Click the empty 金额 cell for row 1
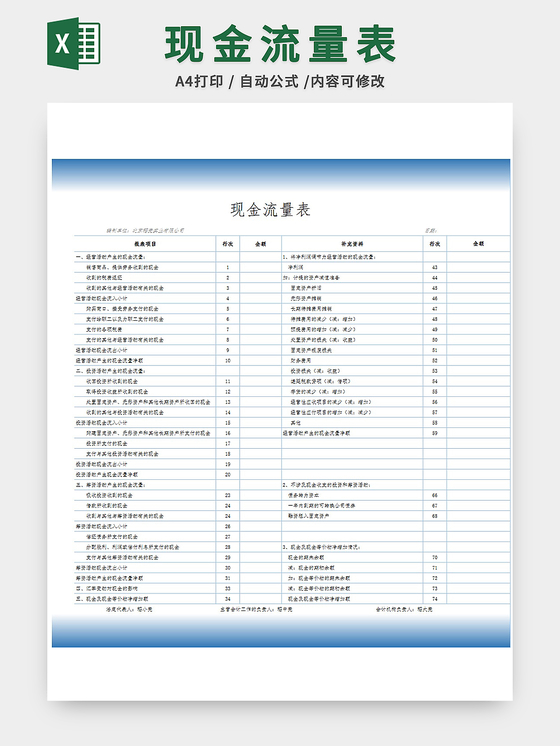The width and height of the screenshot is (560, 746). coord(260,267)
